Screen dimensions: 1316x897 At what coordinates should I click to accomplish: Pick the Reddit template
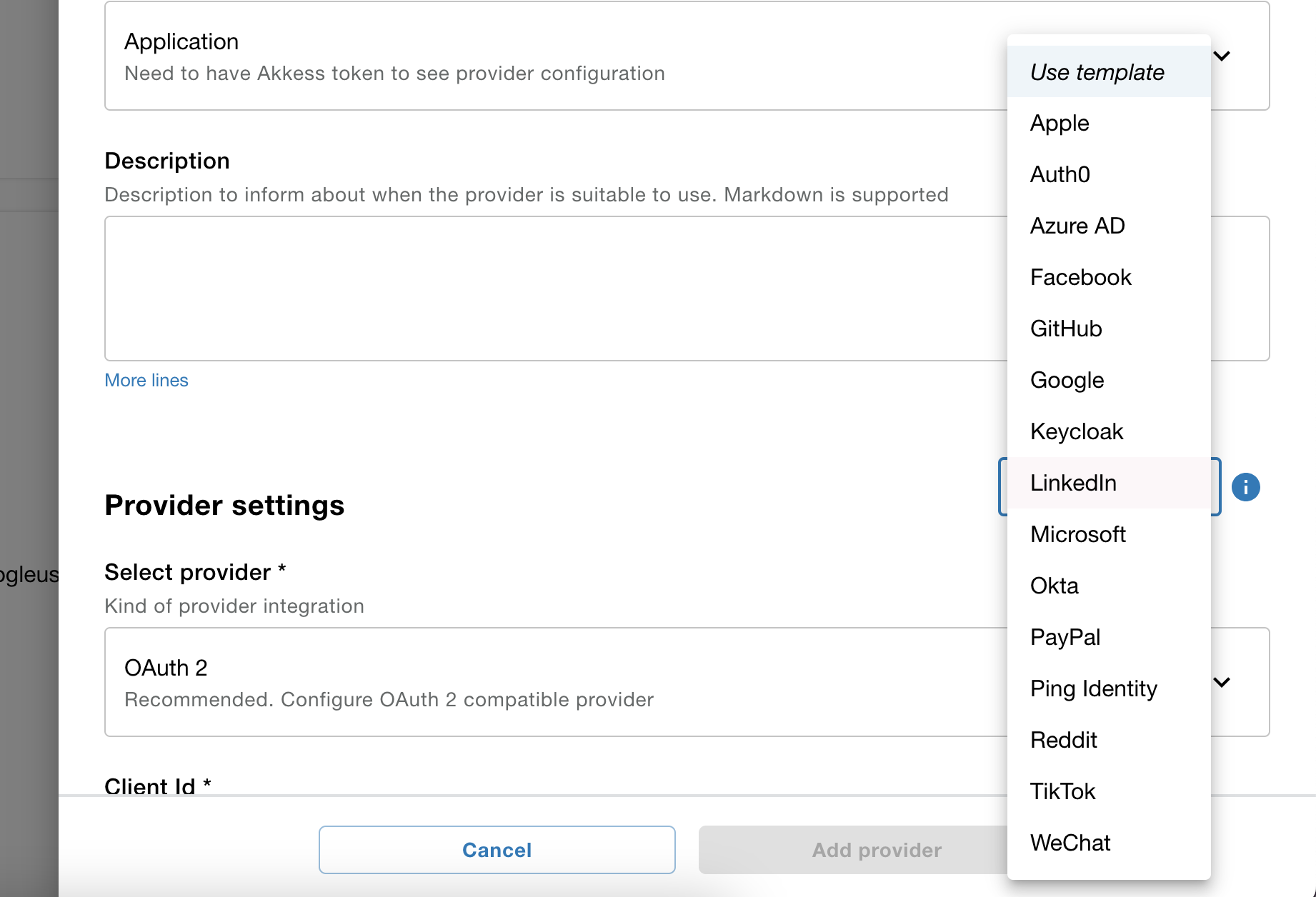click(1064, 740)
